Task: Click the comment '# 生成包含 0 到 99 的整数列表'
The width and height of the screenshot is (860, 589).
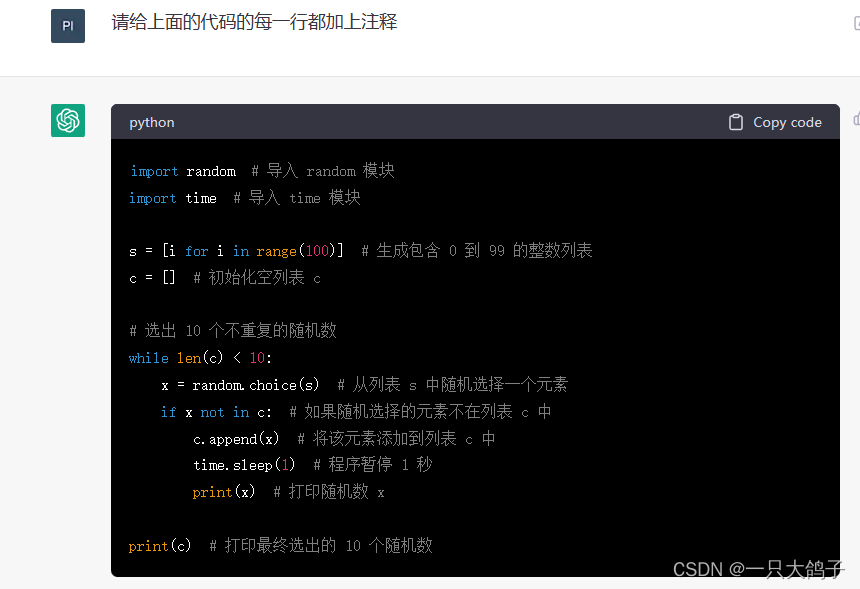Action: (477, 251)
